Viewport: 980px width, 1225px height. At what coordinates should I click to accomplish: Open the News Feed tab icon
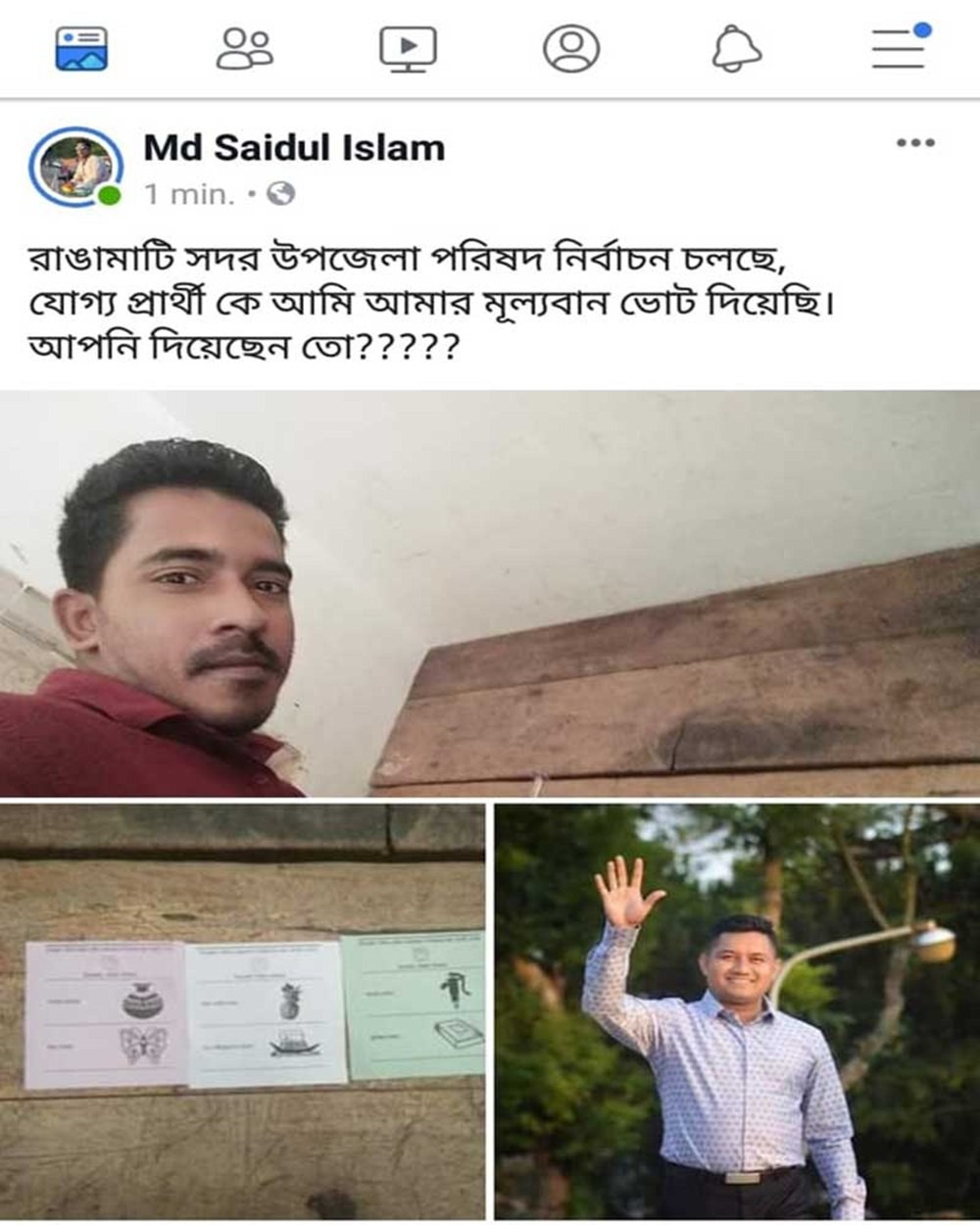81,48
